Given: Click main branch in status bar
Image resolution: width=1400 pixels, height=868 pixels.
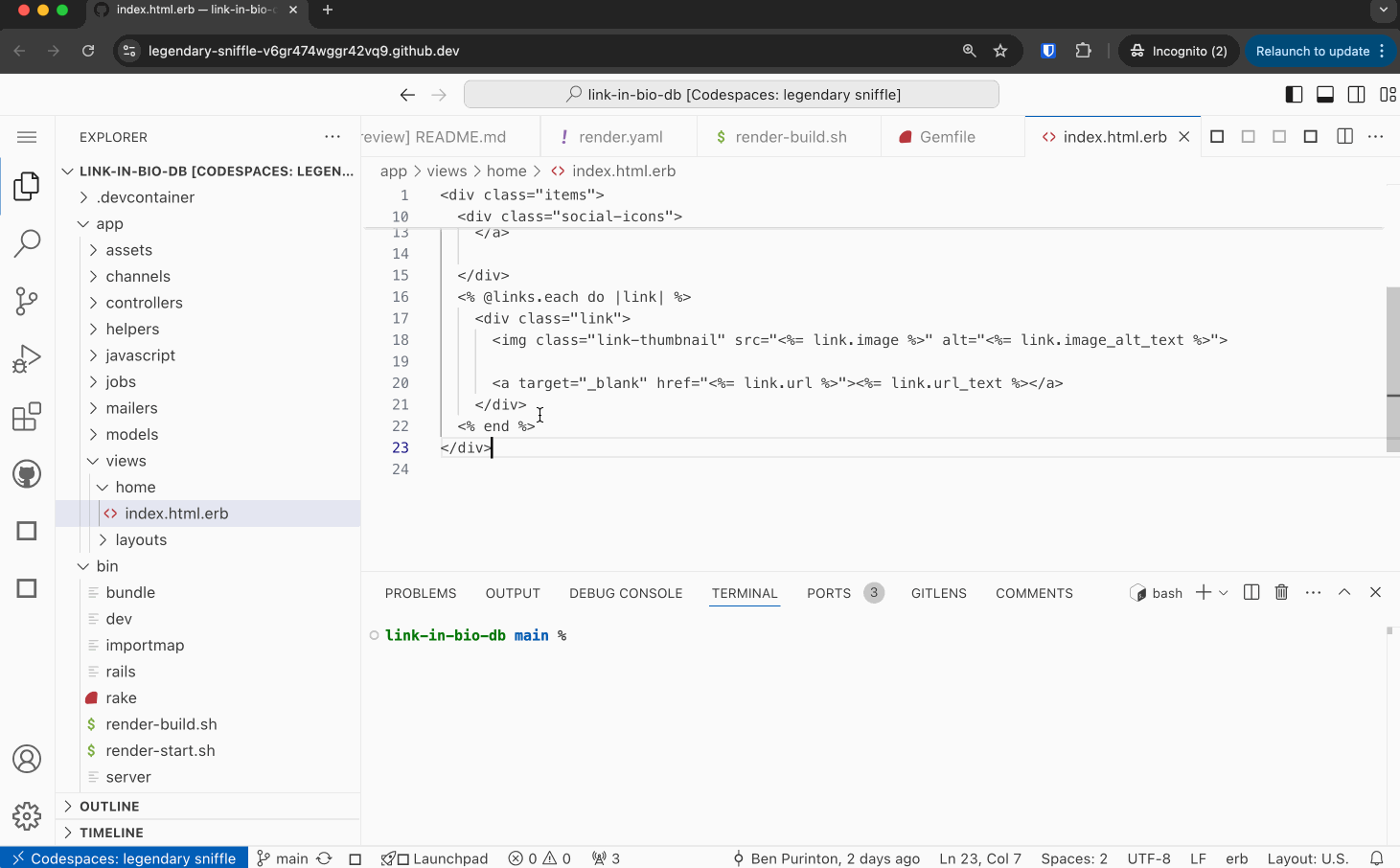Looking at the screenshot, I should [x=282, y=858].
